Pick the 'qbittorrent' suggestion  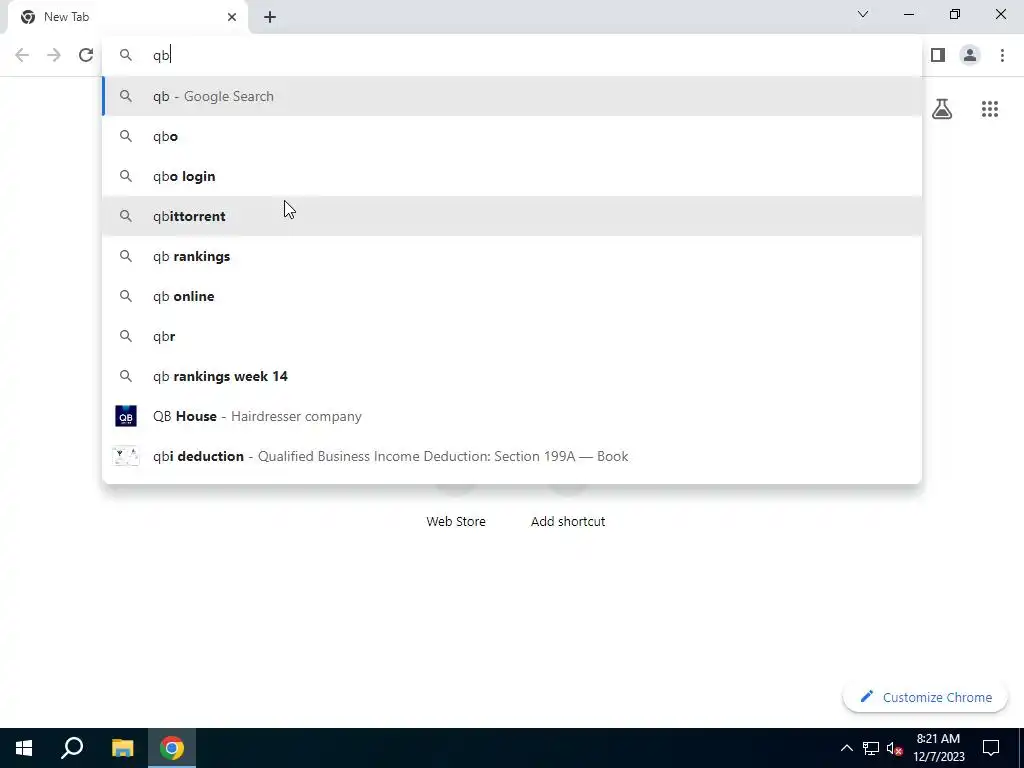point(511,216)
